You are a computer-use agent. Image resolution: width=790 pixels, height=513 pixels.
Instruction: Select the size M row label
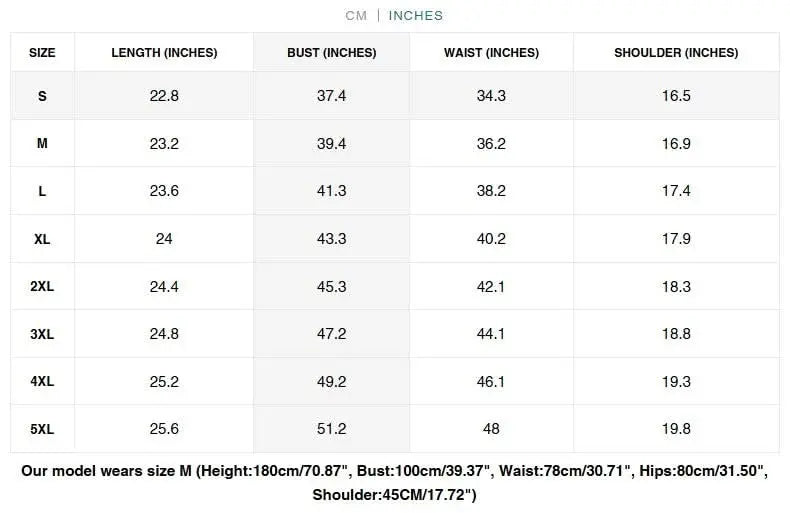coord(42,144)
